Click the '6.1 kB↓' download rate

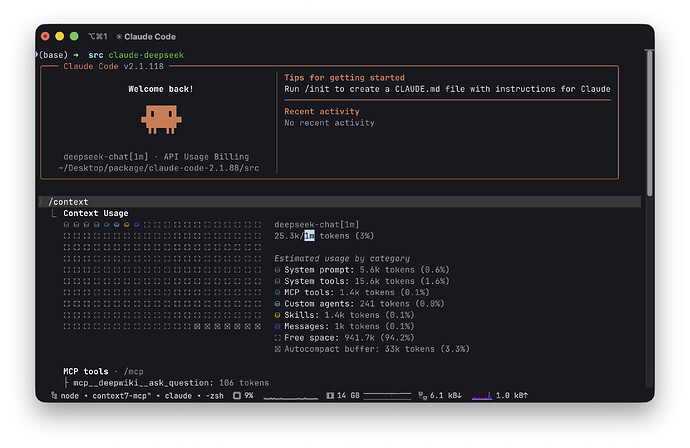tap(446, 396)
